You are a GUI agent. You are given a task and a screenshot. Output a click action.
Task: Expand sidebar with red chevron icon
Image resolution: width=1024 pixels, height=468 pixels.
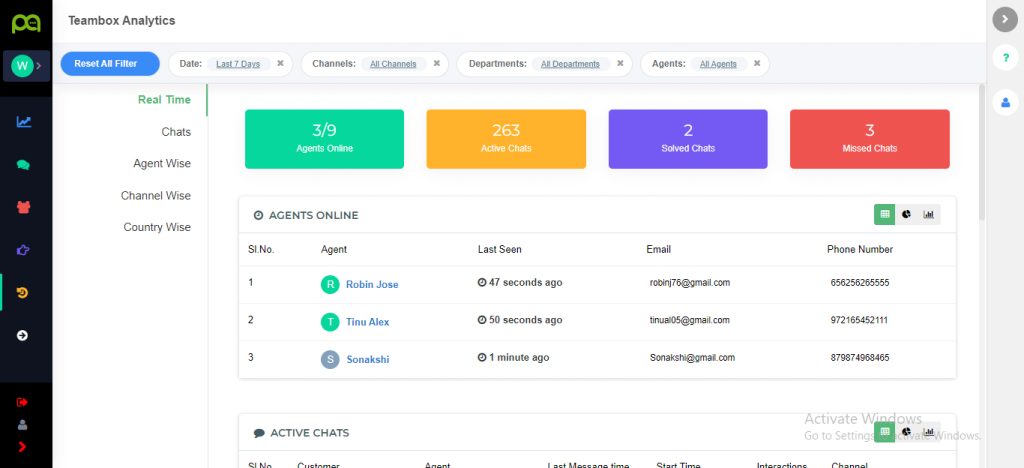22,447
